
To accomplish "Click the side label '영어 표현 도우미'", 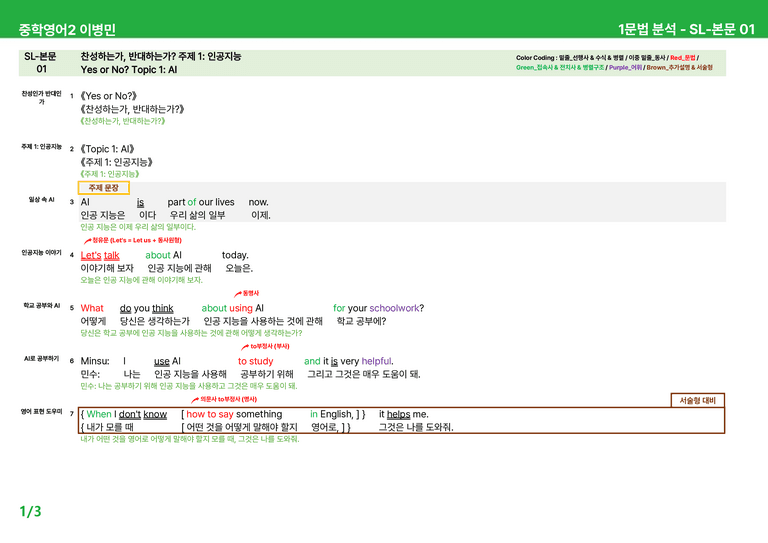I will 41,412.
